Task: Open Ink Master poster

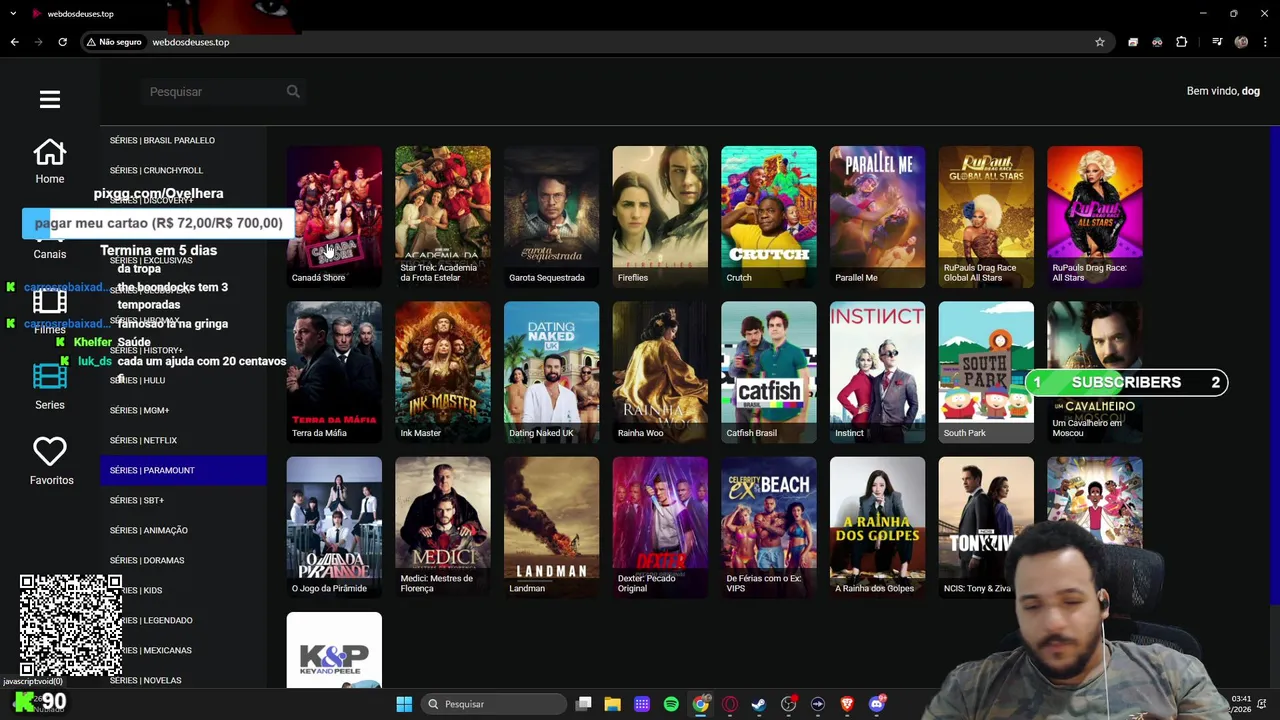Action: click(443, 372)
